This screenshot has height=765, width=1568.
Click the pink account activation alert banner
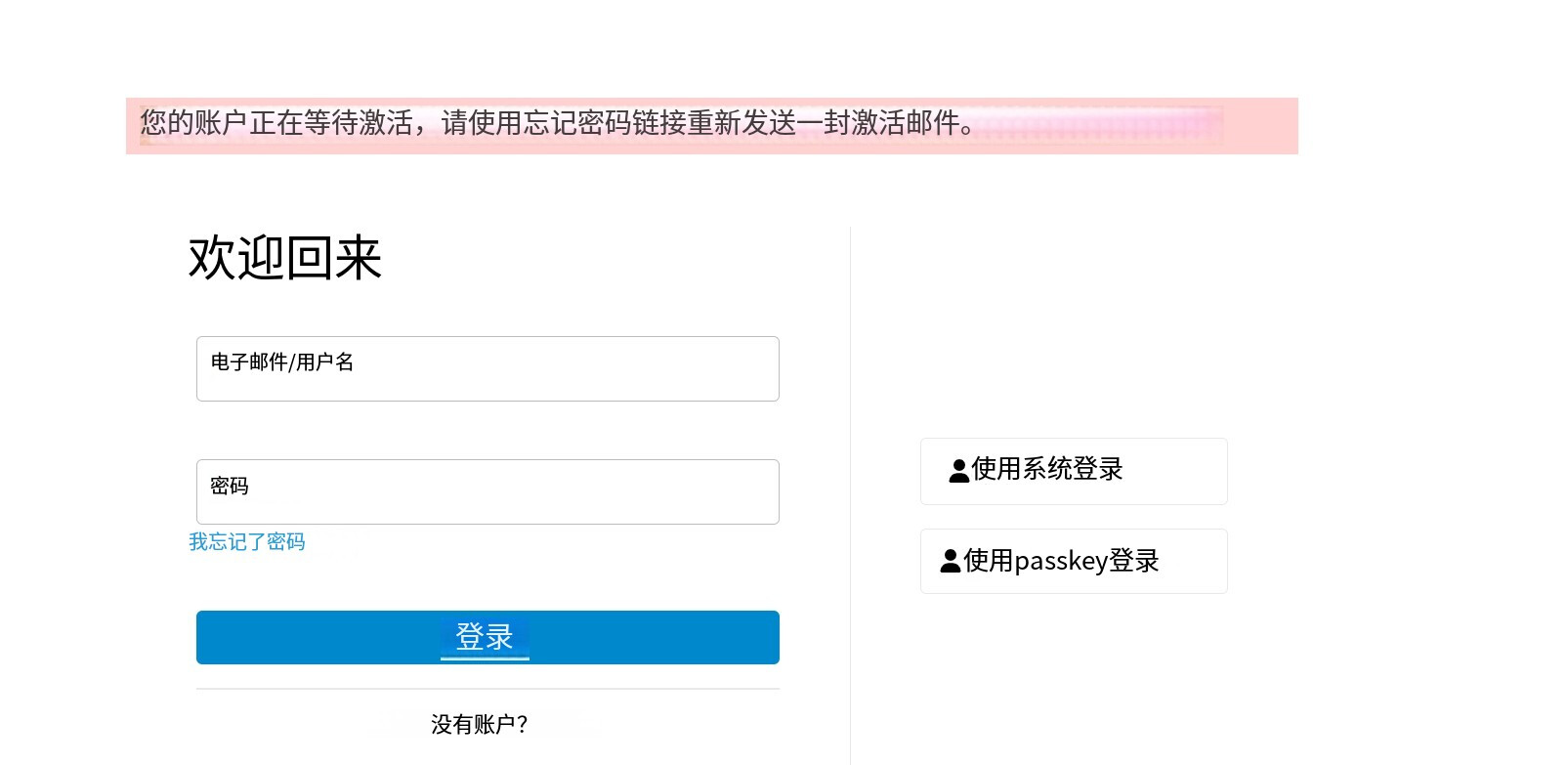[x=712, y=126]
